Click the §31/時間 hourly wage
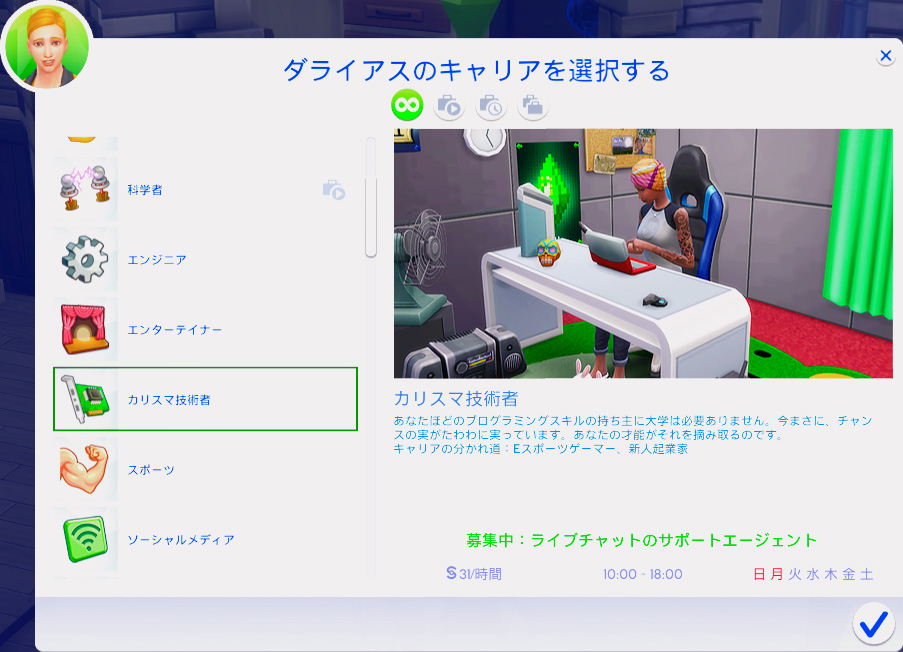Screen dimensions: 903x652 474,574
